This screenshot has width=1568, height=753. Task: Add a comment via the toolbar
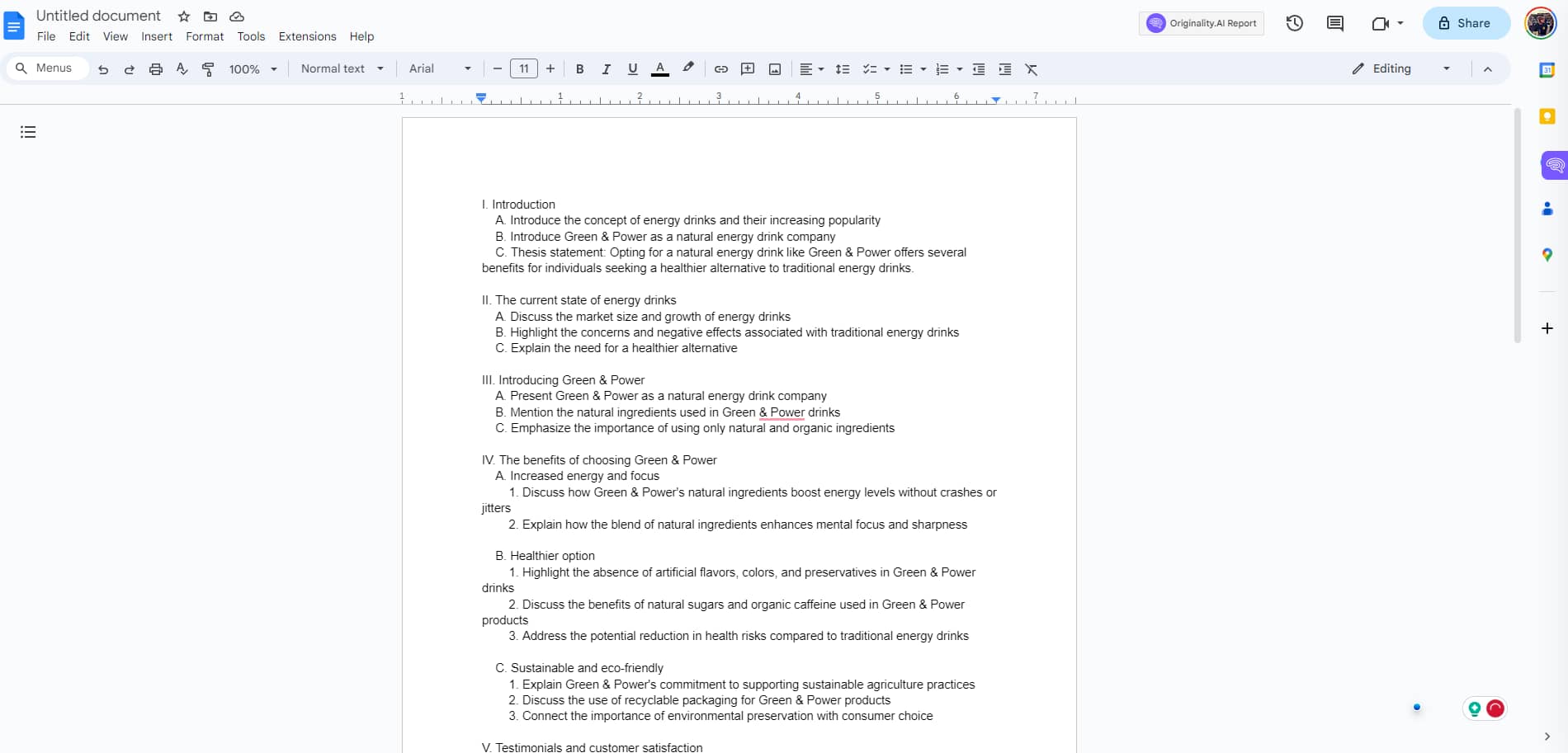[748, 69]
